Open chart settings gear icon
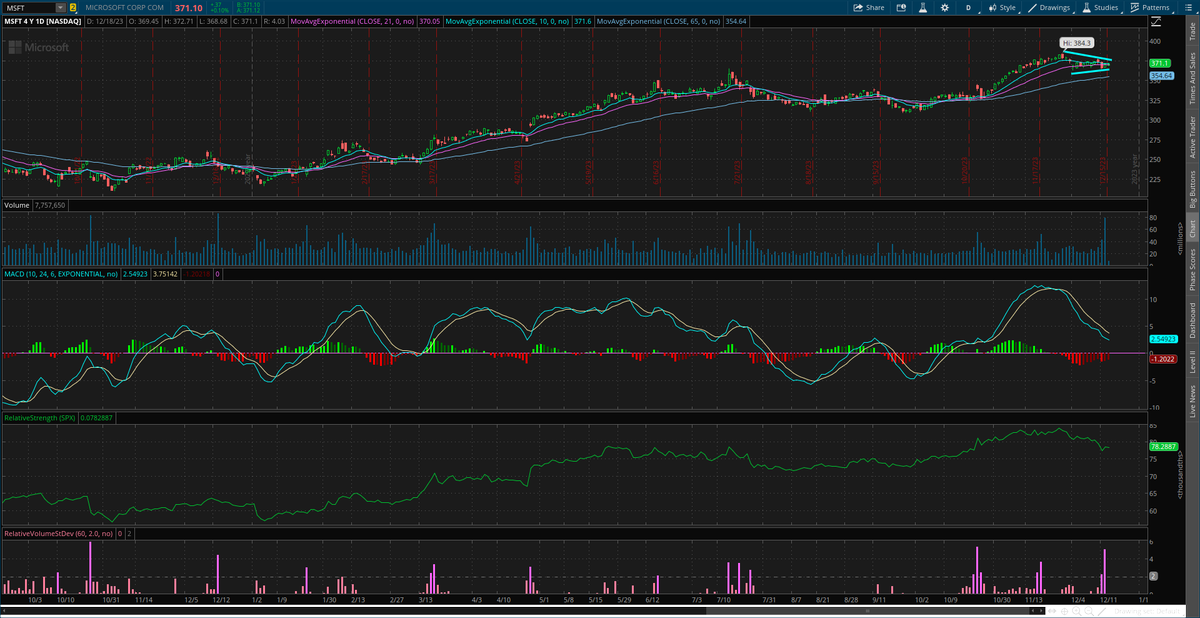The image size is (1200, 618). (x=945, y=7)
